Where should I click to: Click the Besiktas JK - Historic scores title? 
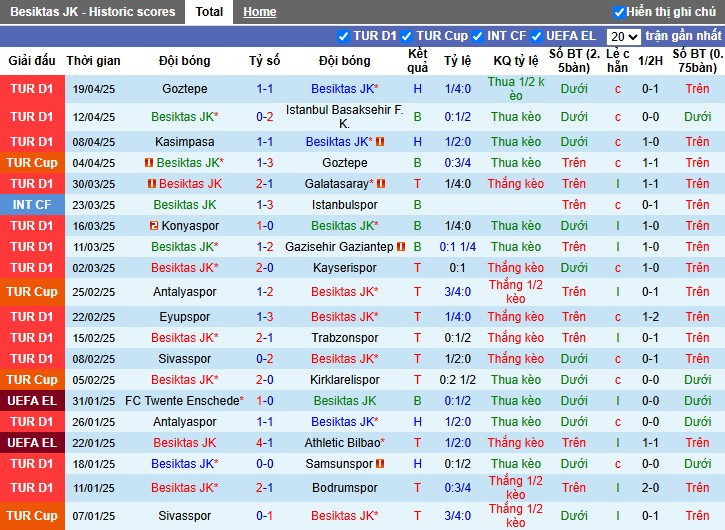pos(92,12)
